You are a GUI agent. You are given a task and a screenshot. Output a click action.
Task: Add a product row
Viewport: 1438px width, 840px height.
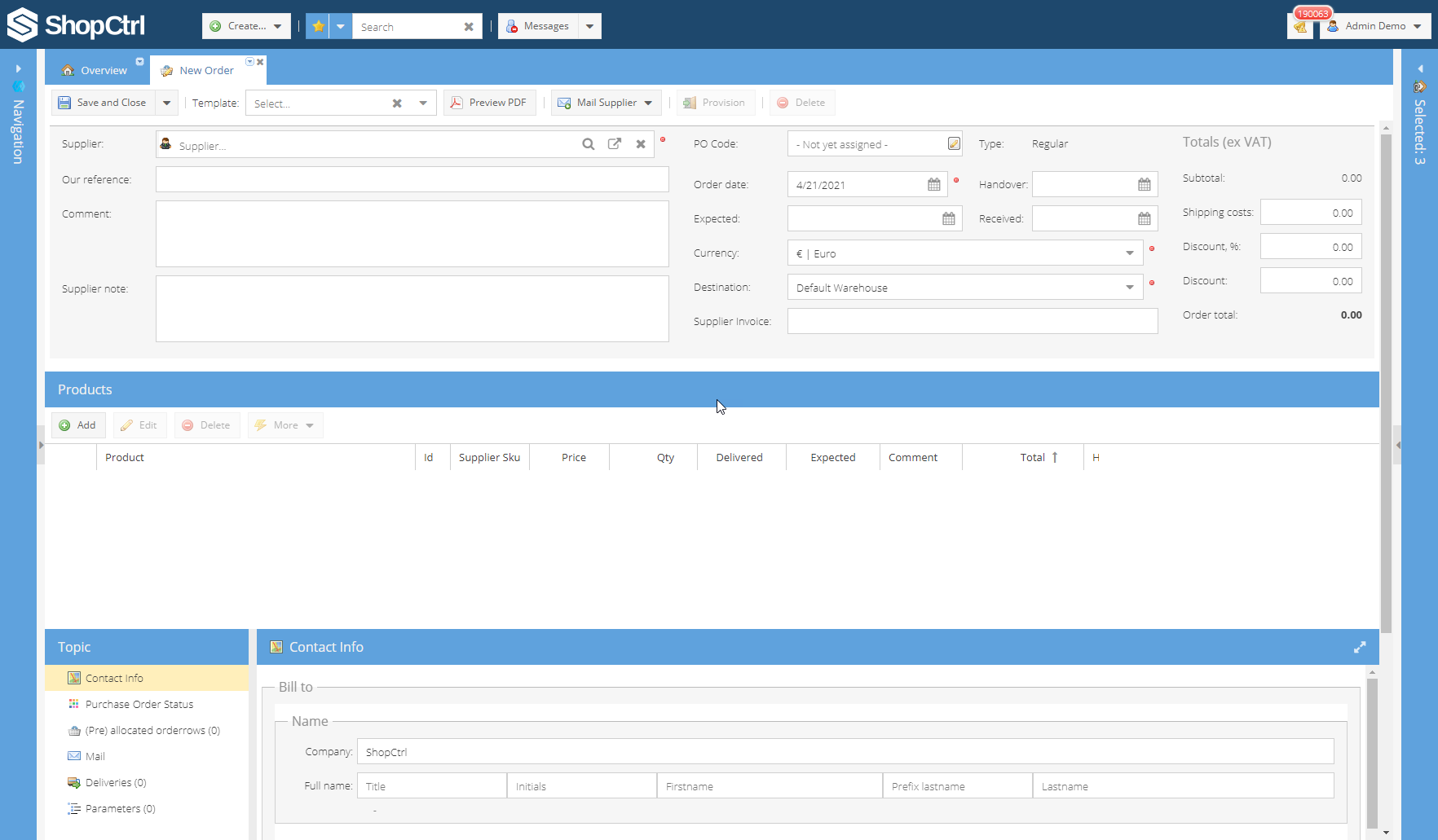pos(77,425)
